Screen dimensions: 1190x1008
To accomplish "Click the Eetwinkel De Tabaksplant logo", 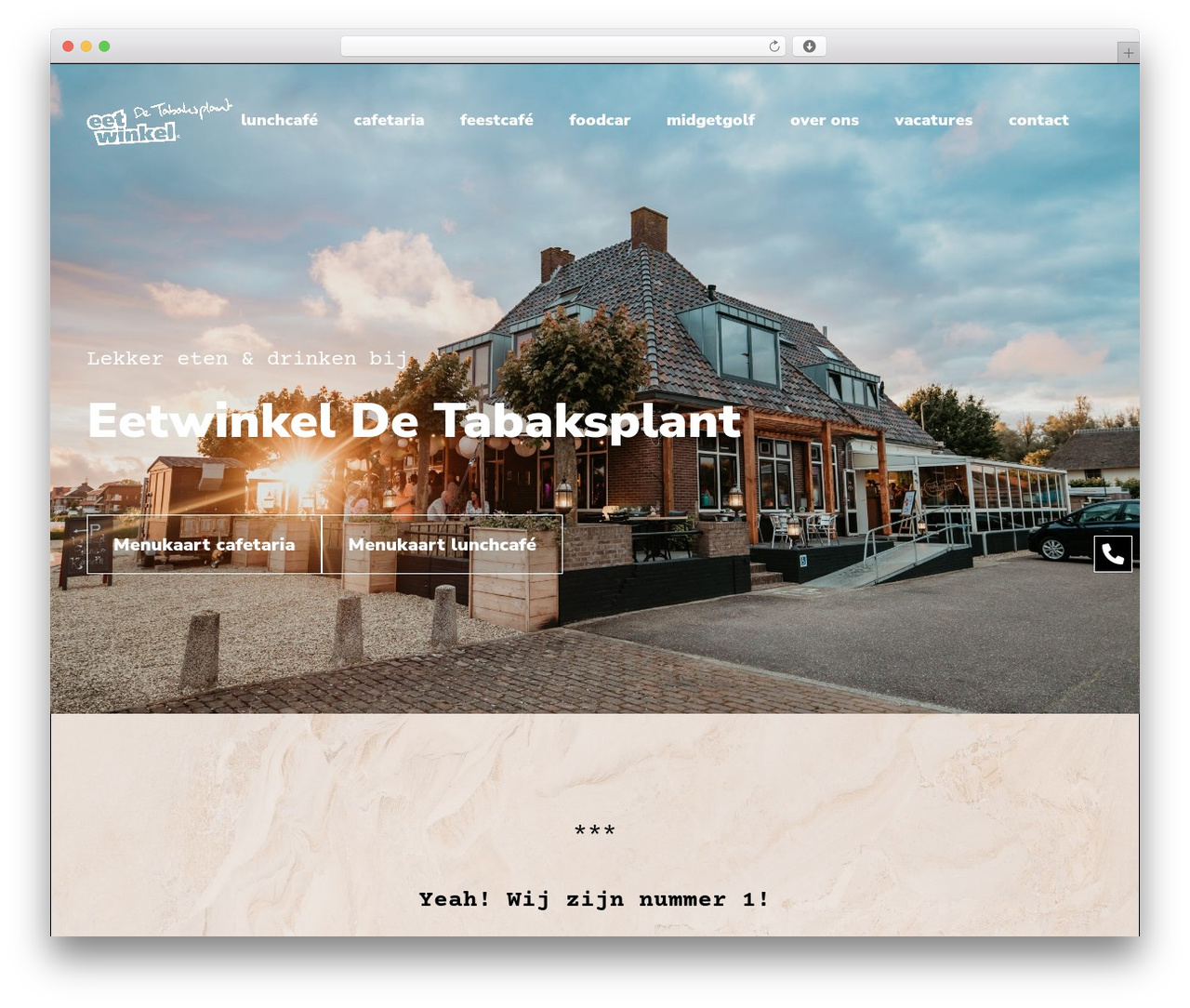I will [x=159, y=122].
